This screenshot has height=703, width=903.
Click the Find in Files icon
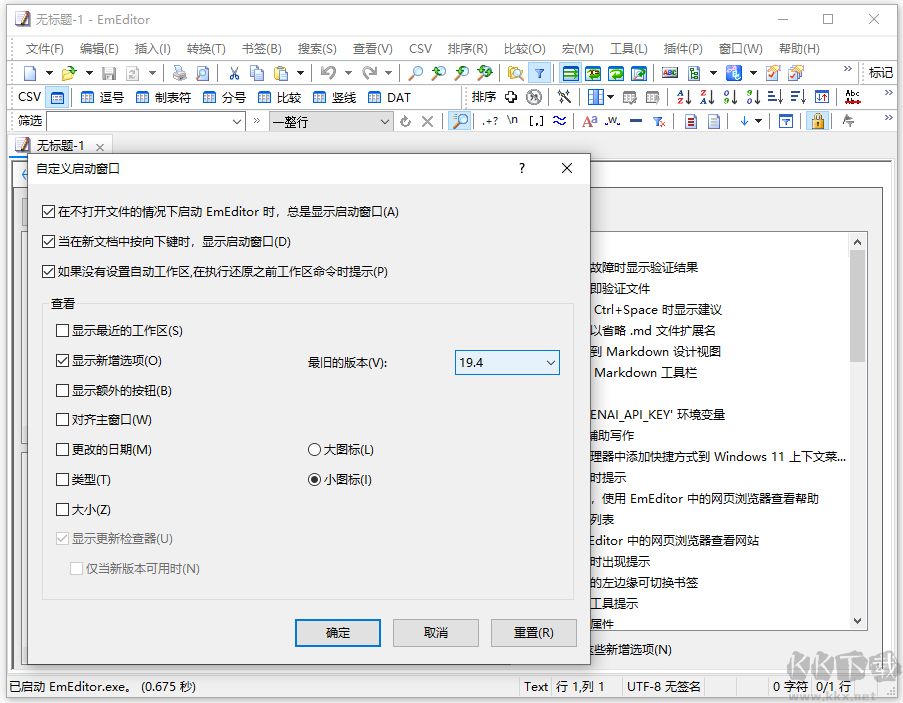click(515, 73)
